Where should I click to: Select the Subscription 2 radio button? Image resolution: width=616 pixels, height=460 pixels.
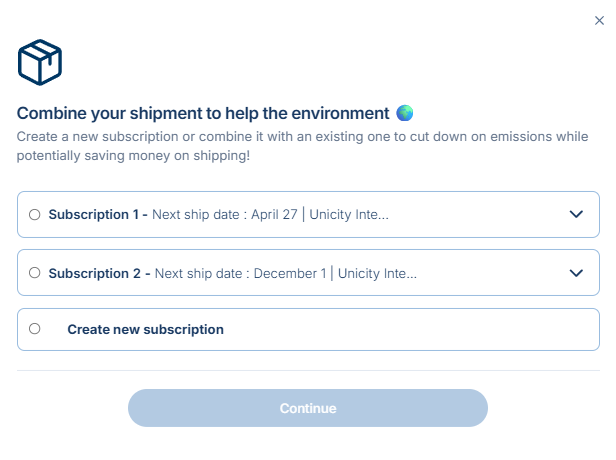pos(35,272)
